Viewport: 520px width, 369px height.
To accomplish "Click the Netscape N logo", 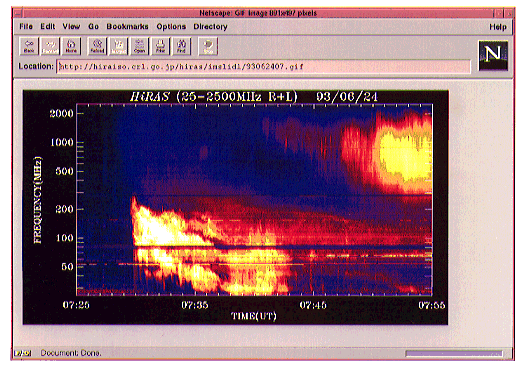I will pos(493,55).
